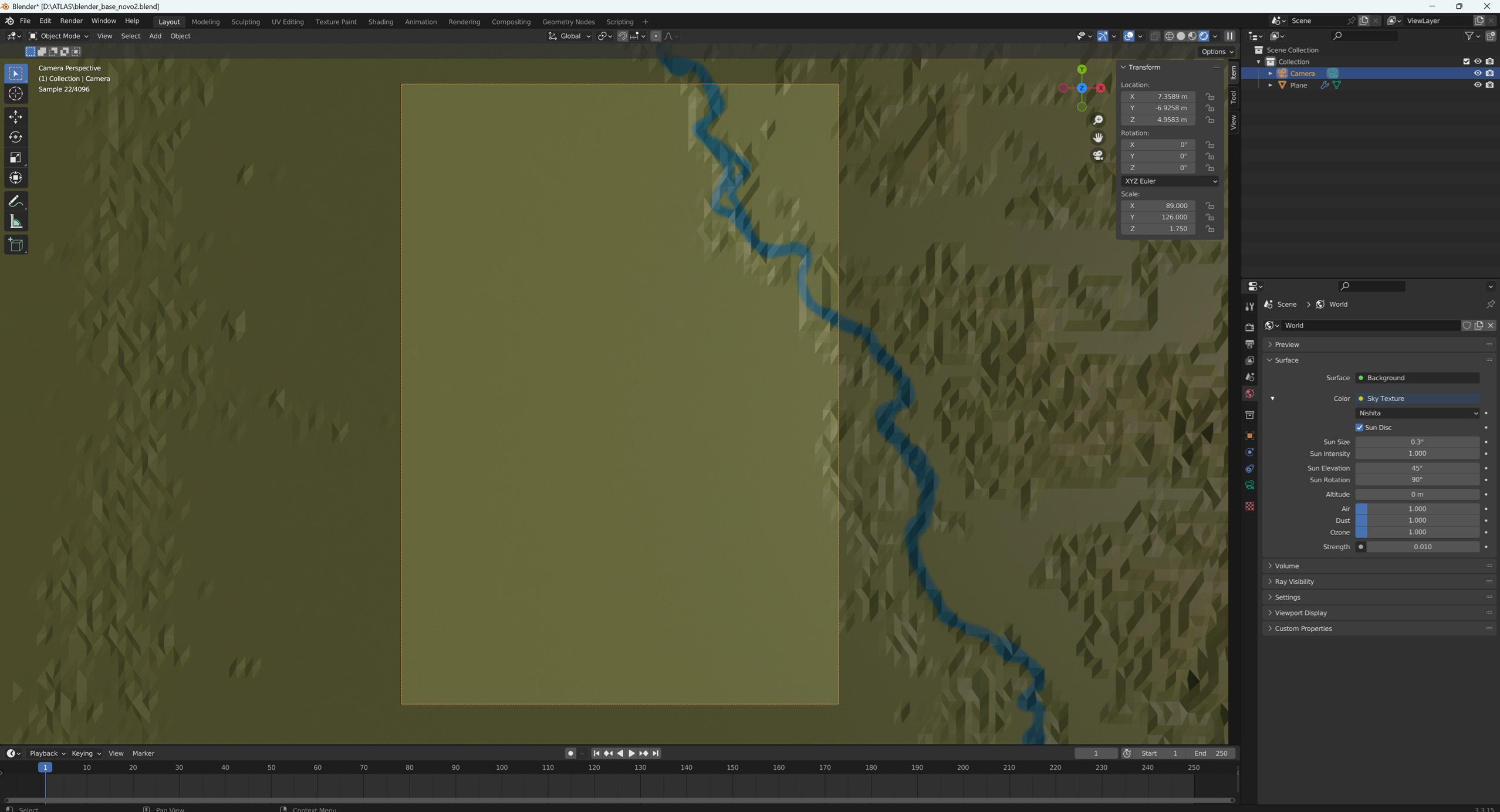Open the Texture properties checker icon
Image resolution: width=1500 pixels, height=812 pixels.
point(1249,506)
